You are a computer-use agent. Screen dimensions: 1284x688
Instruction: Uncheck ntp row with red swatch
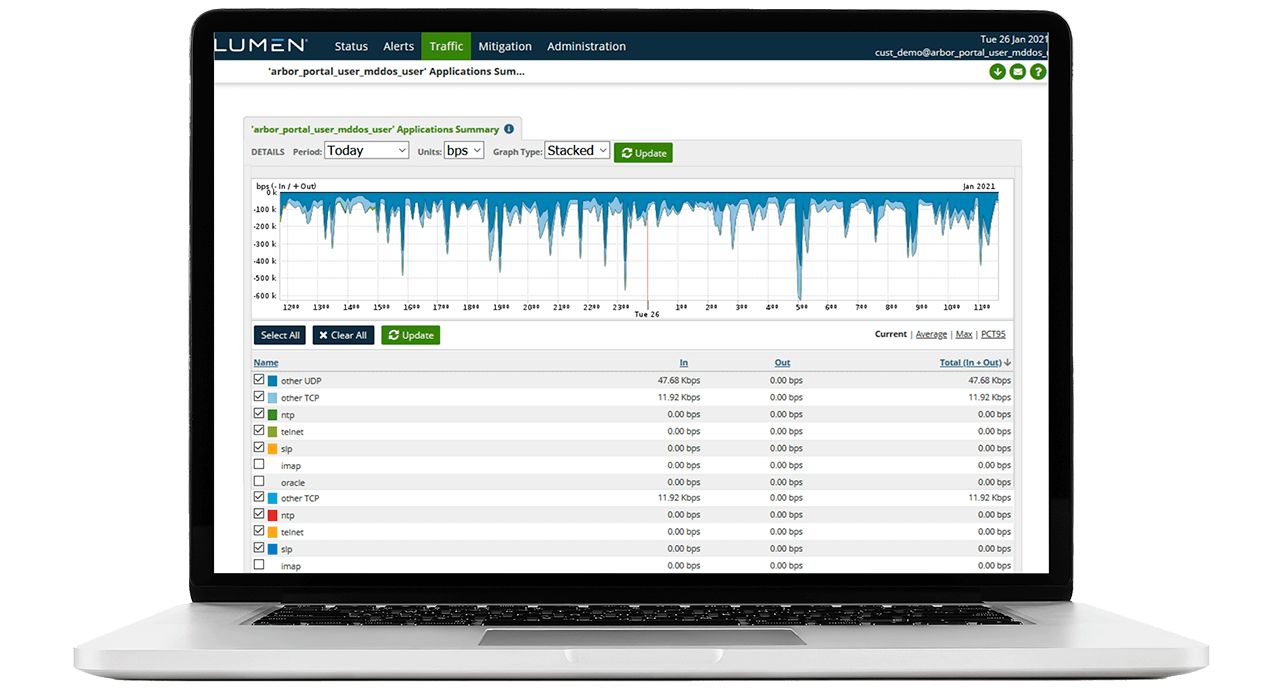pyautogui.click(x=259, y=515)
